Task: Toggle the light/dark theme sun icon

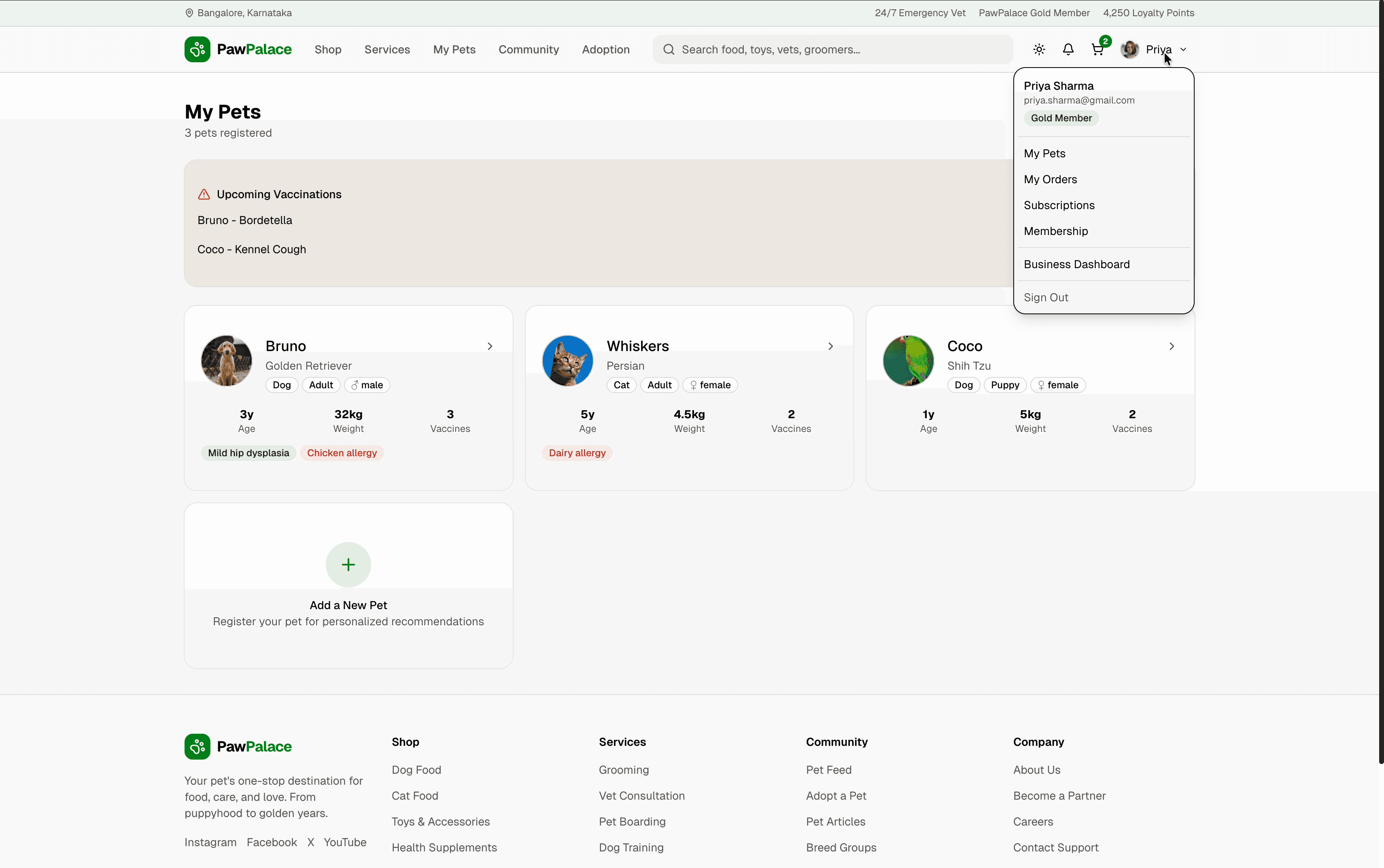Action: tap(1039, 49)
